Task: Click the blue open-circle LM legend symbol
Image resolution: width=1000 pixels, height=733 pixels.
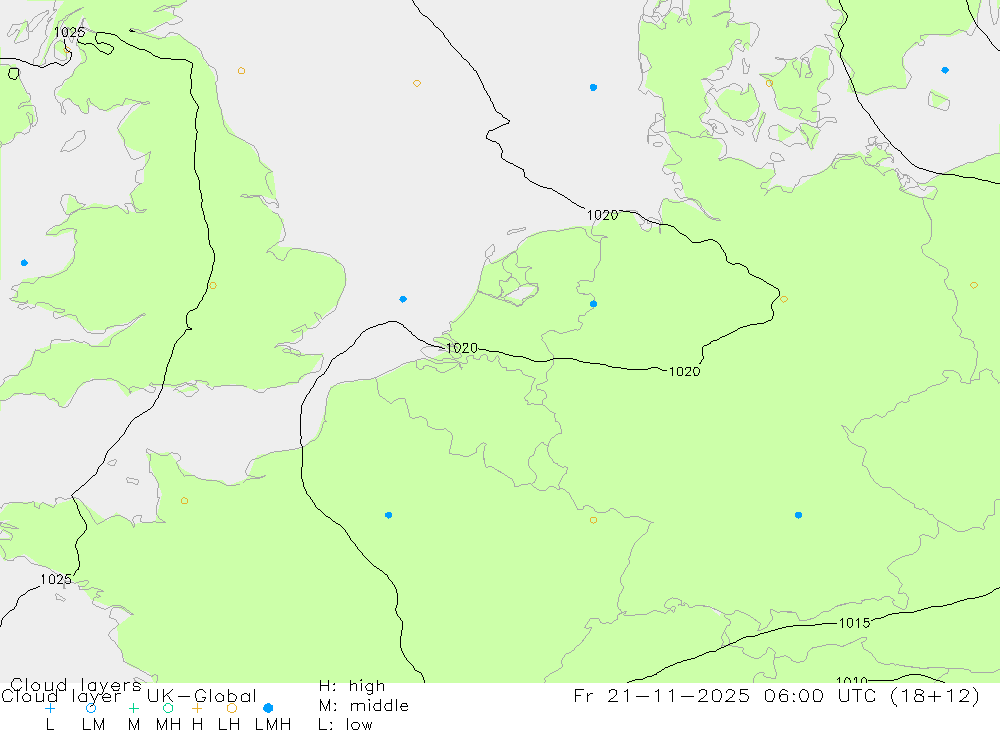Action: (91, 708)
